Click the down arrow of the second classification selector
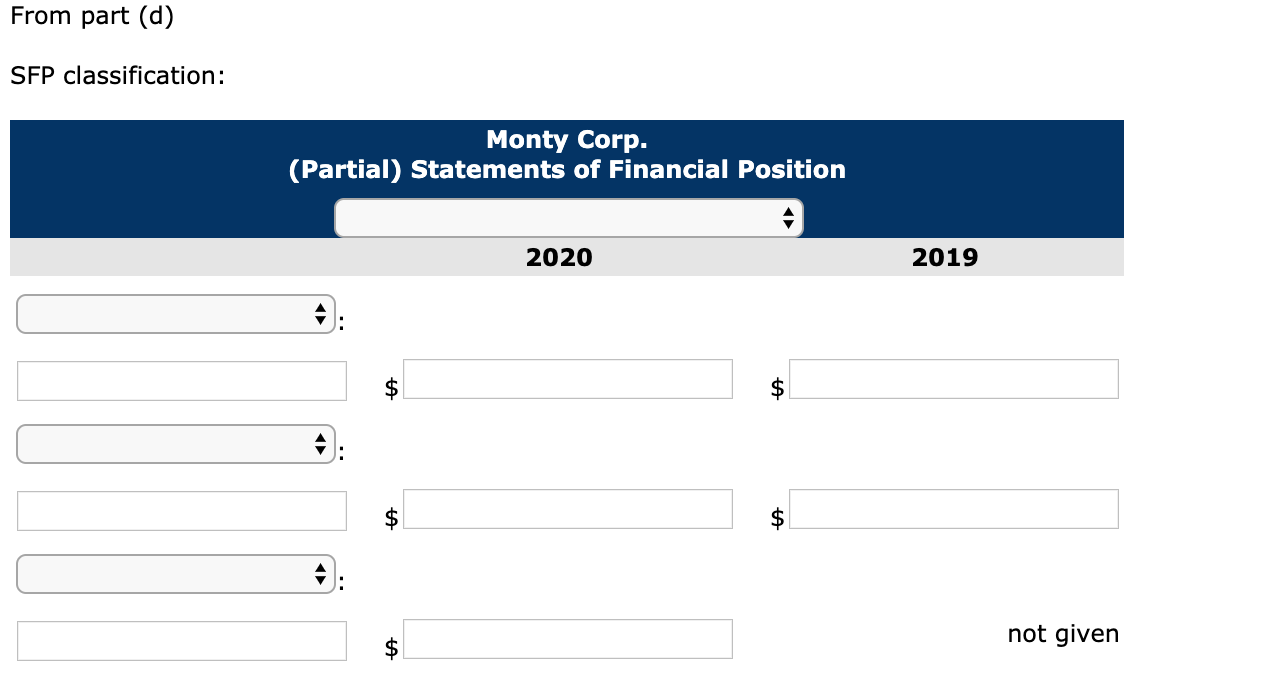This screenshot has height=694, width=1268. coord(320,450)
